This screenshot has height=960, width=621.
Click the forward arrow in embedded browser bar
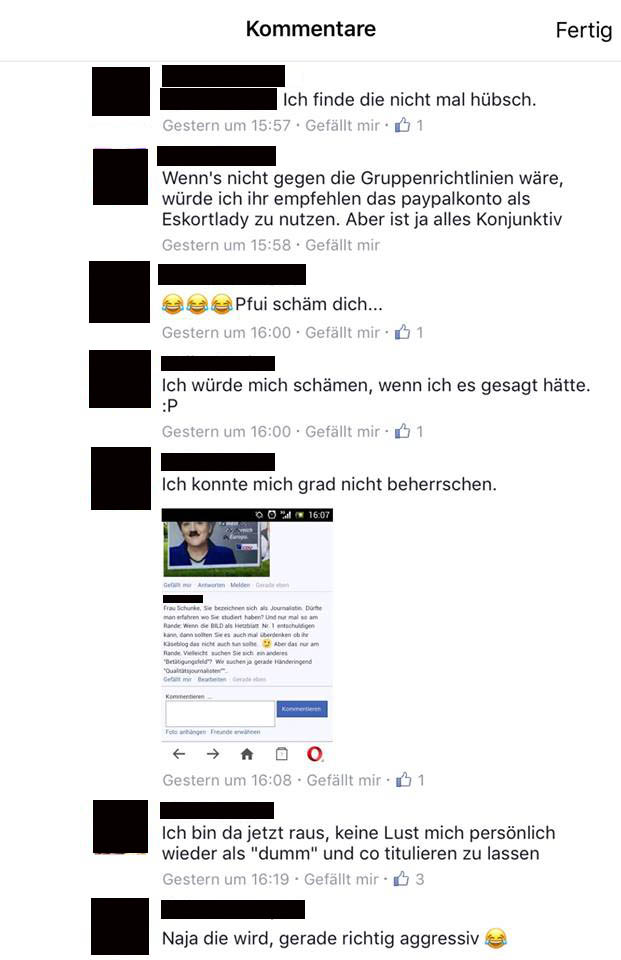(213, 754)
